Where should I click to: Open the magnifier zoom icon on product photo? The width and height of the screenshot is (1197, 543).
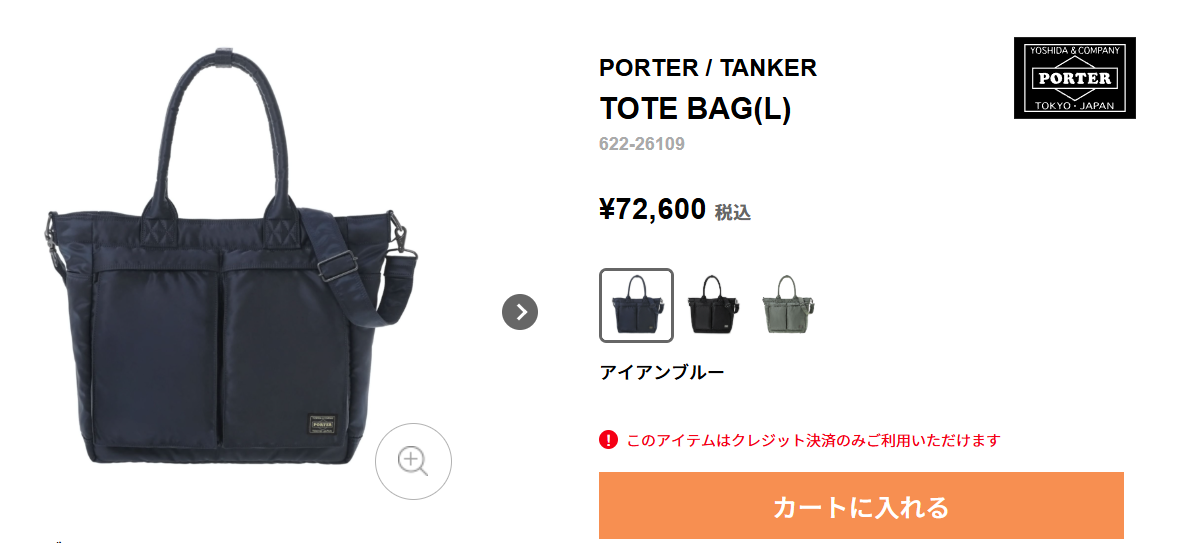[x=413, y=461]
